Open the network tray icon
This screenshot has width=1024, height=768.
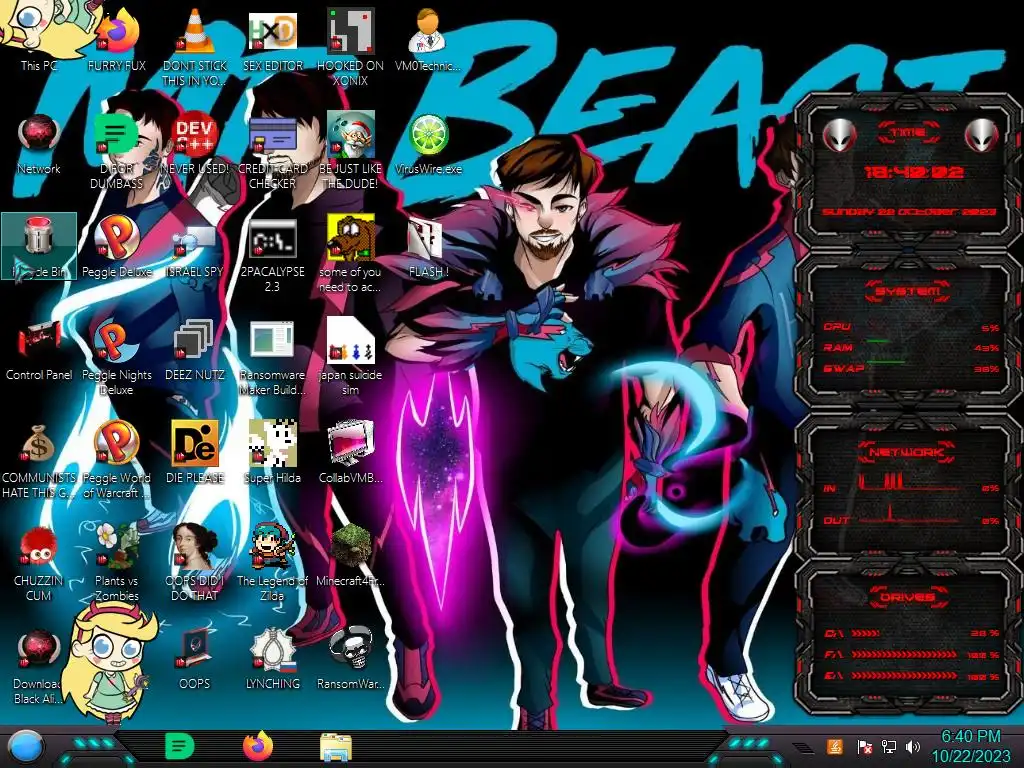[x=889, y=746]
